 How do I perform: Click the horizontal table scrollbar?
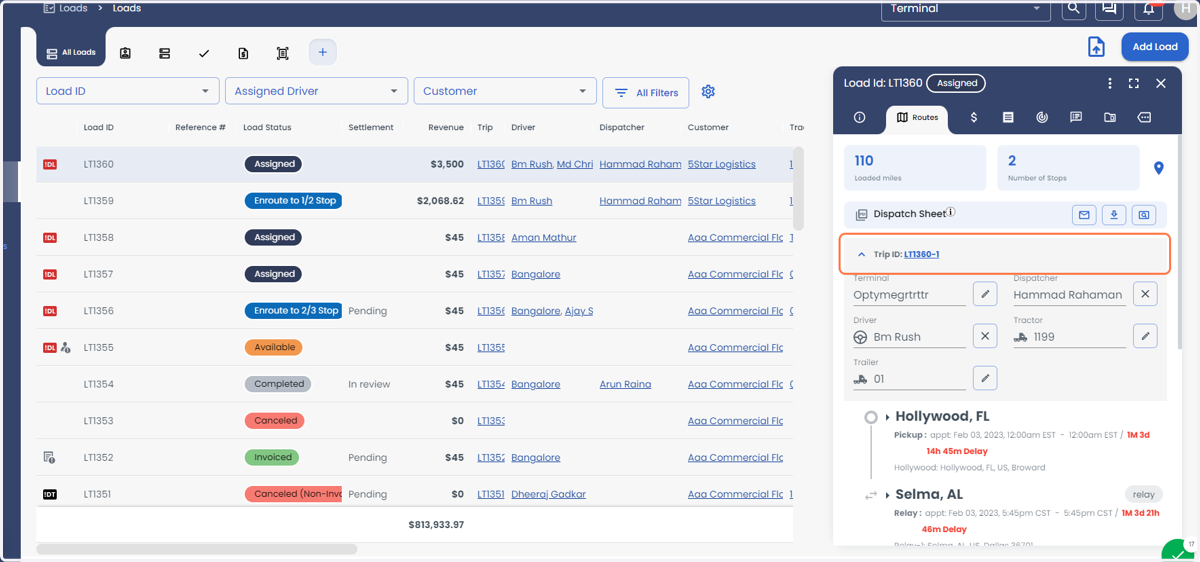tap(197, 549)
